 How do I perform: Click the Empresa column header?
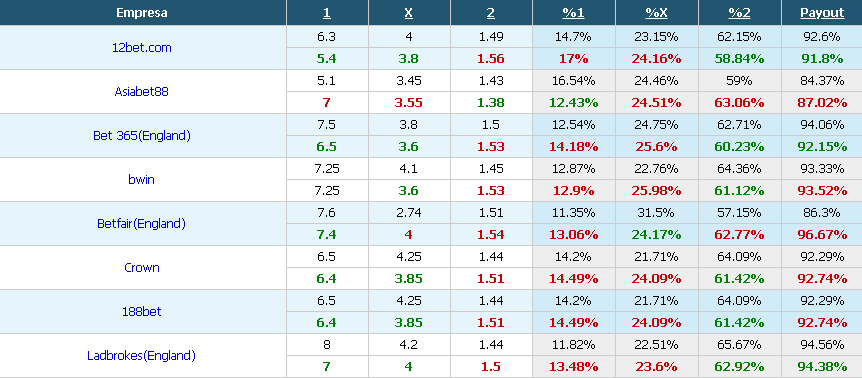[141, 13]
